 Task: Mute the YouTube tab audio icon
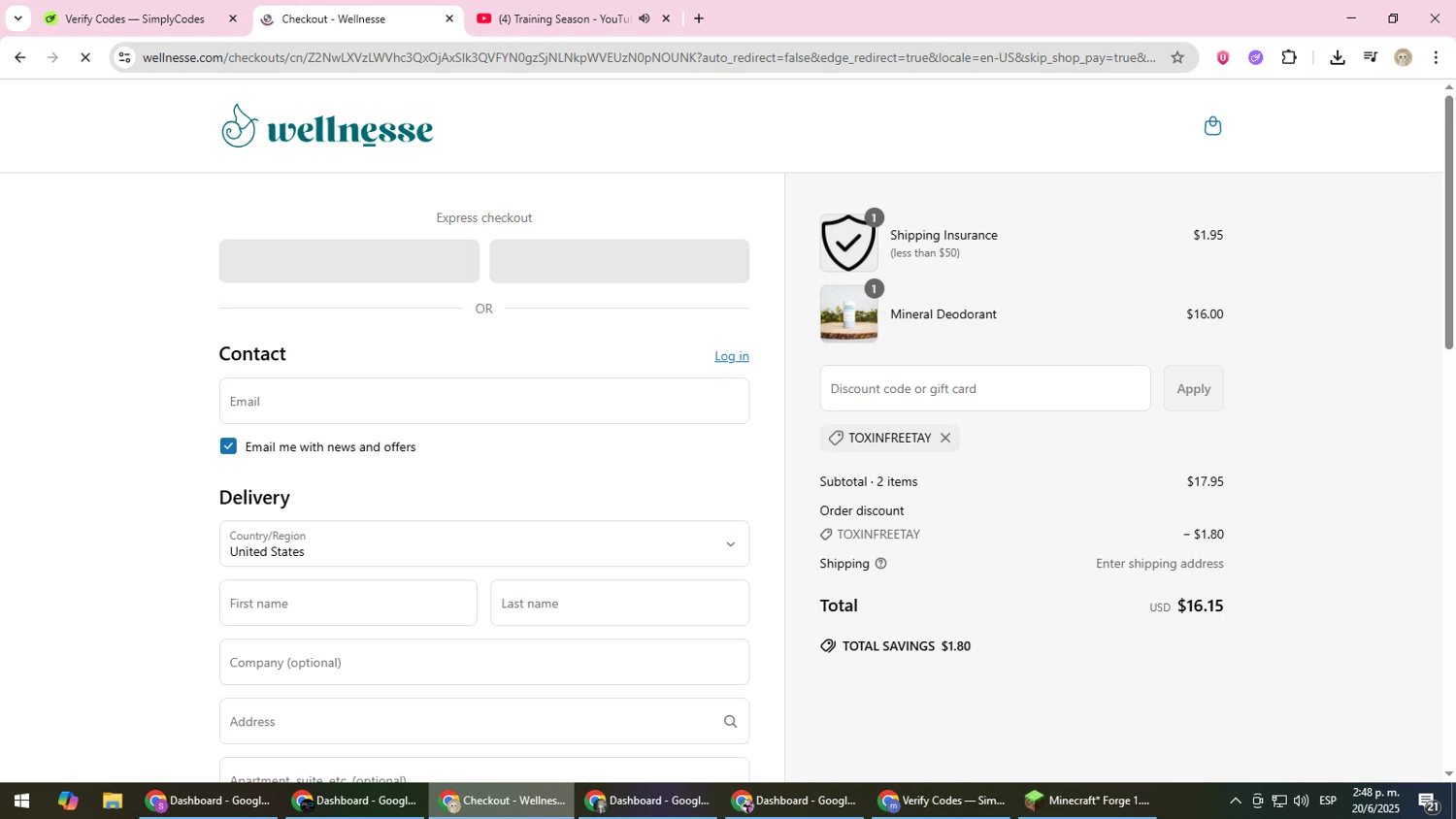645,18
